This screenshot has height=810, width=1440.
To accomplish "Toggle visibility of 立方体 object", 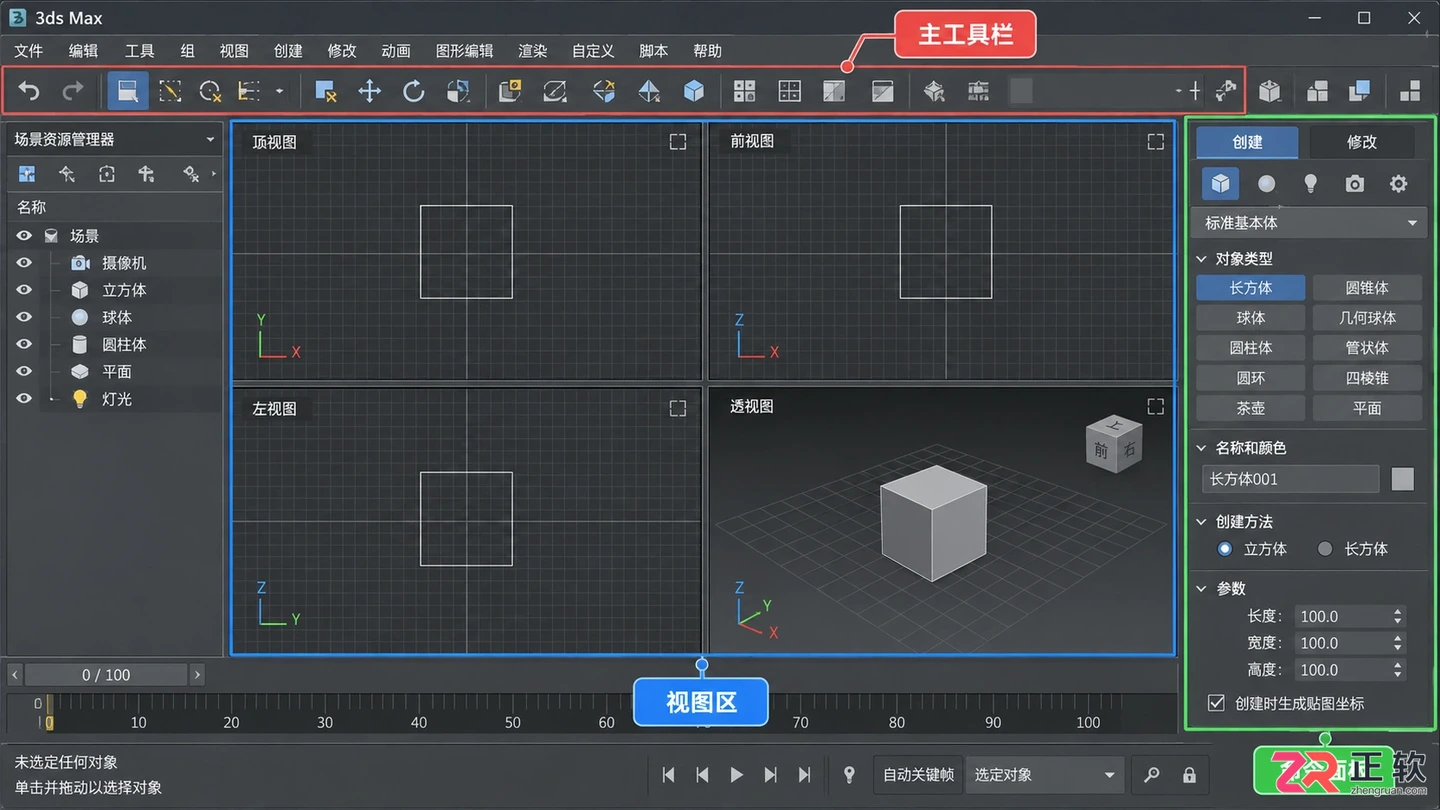I will click(24, 290).
